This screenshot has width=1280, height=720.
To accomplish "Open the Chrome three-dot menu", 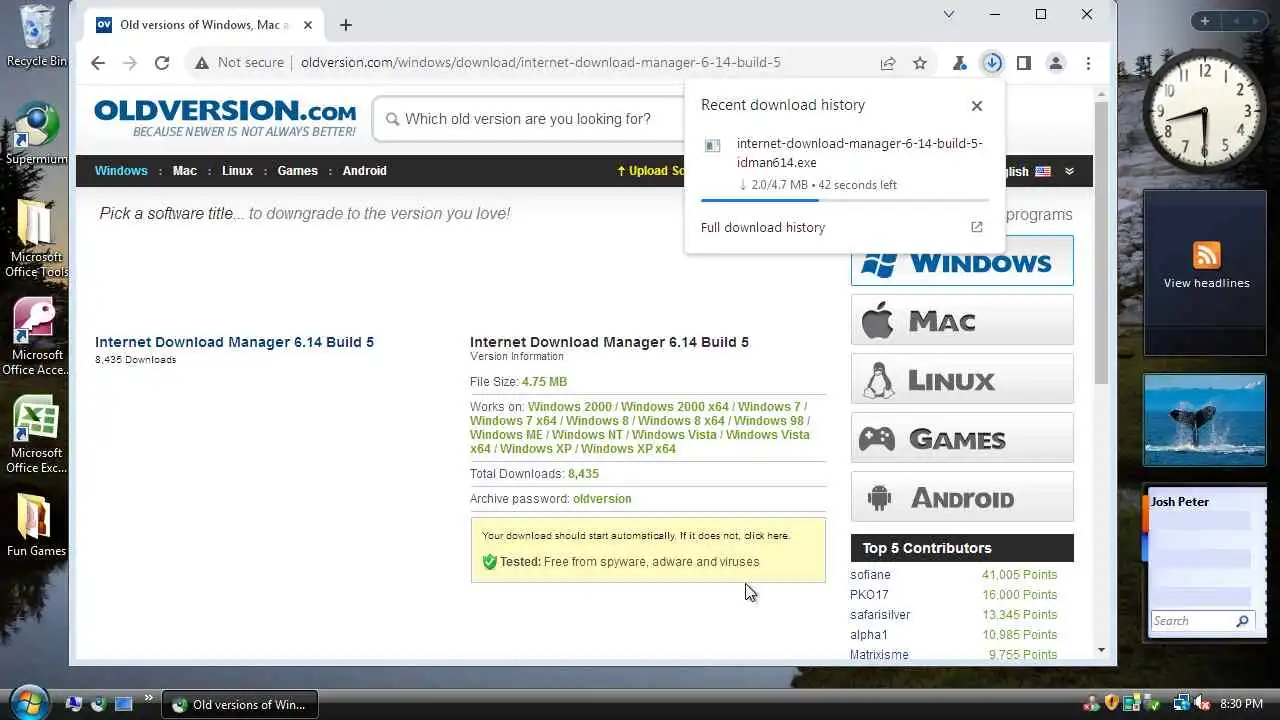I will pyautogui.click(x=1088, y=63).
